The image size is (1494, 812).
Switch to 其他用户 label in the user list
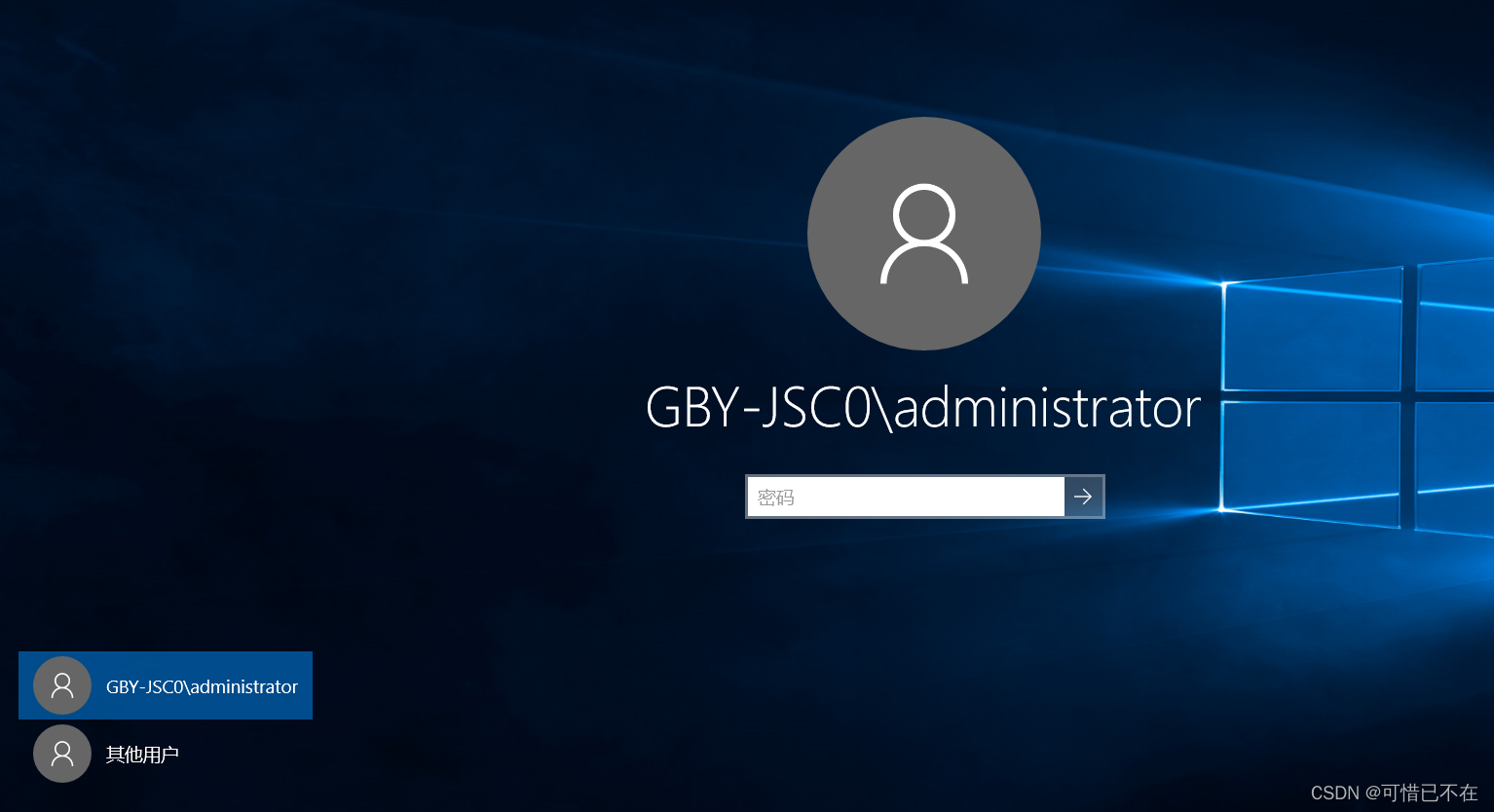[142, 754]
